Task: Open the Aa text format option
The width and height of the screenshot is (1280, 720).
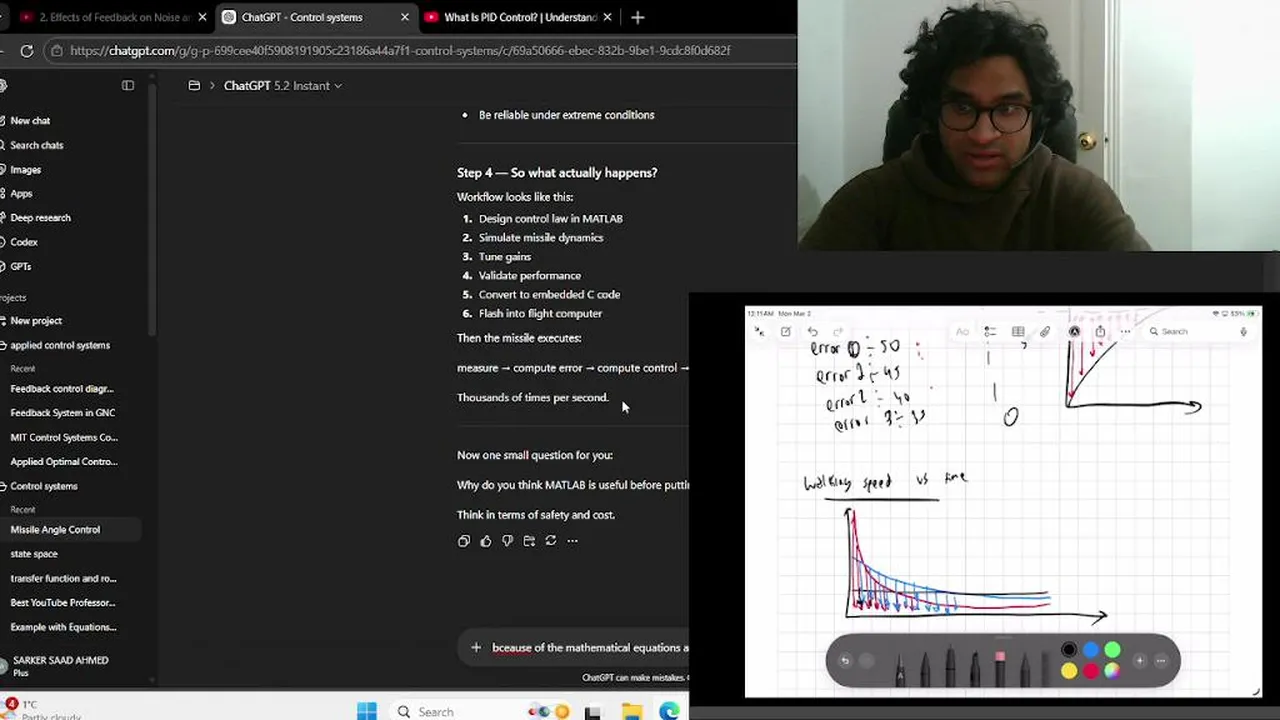Action: [x=962, y=332]
